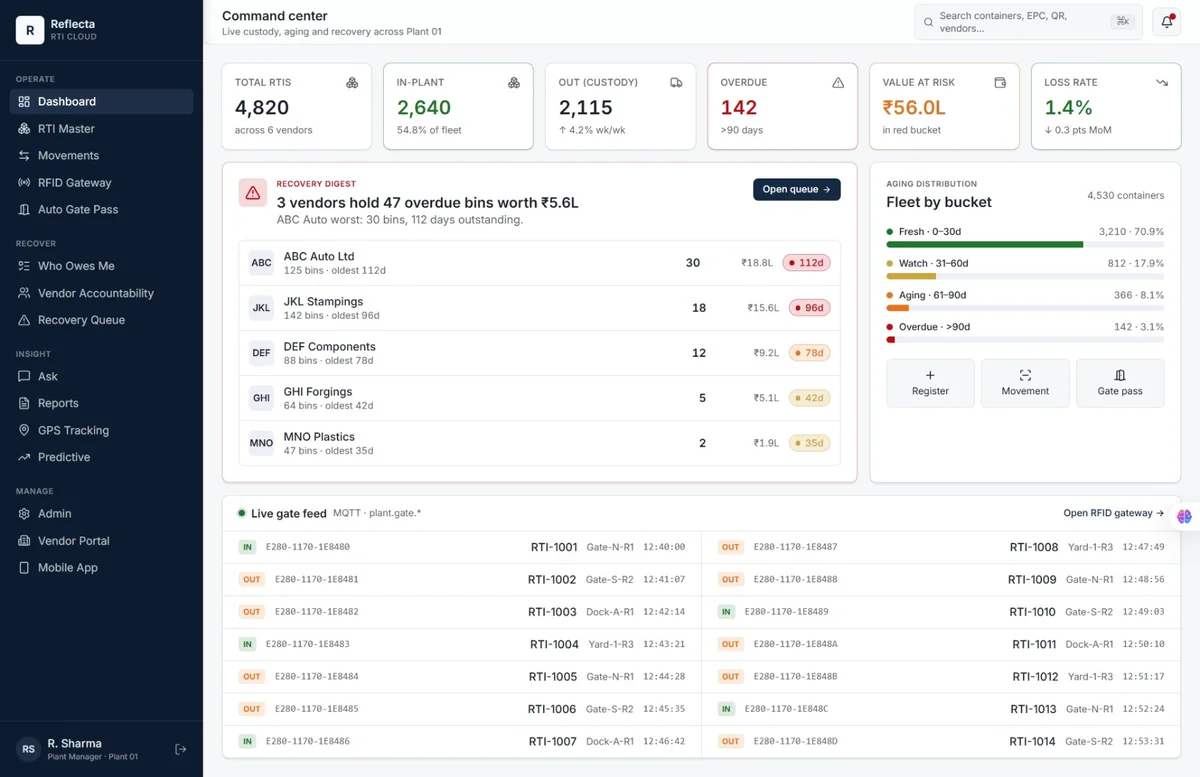Click the ABC vendor avatar badge
The image size is (1200, 777).
click(261, 263)
